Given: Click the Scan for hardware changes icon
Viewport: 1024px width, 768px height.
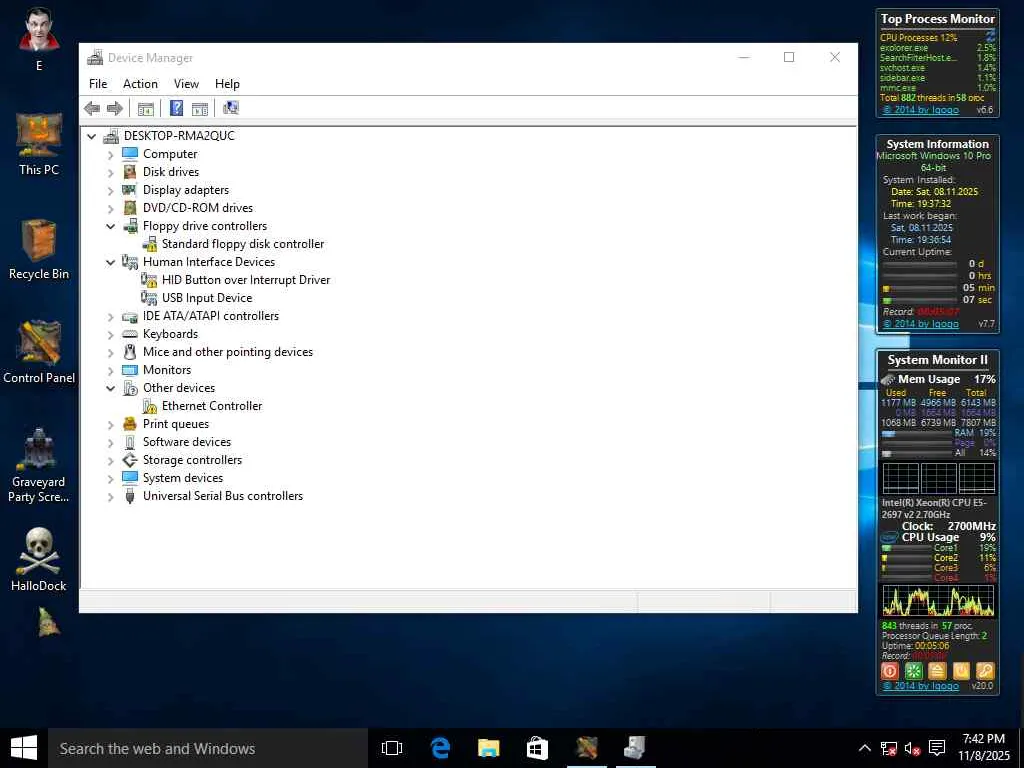Looking at the screenshot, I should [x=231, y=108].
